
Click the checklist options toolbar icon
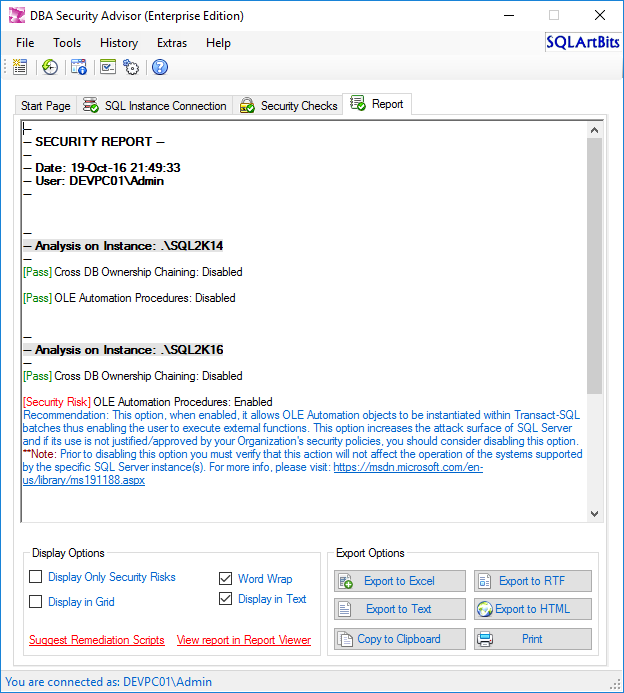[108, 67]
